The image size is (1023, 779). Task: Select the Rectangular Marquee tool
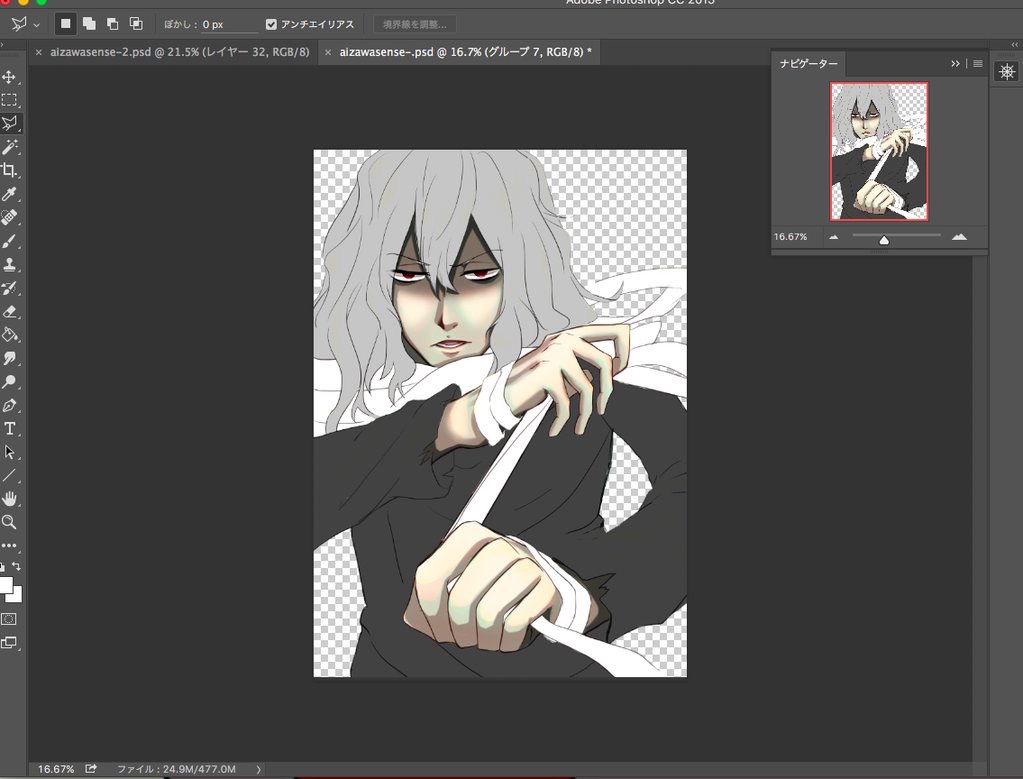[10, 100]
